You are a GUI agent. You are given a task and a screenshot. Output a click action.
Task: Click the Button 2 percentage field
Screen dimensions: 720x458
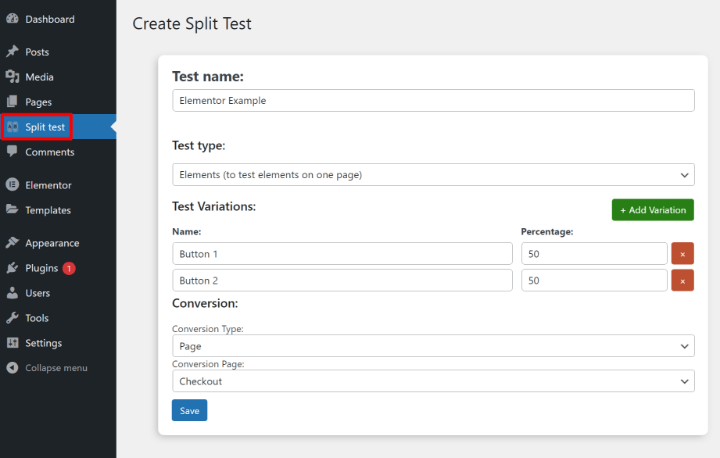(594, 281)
